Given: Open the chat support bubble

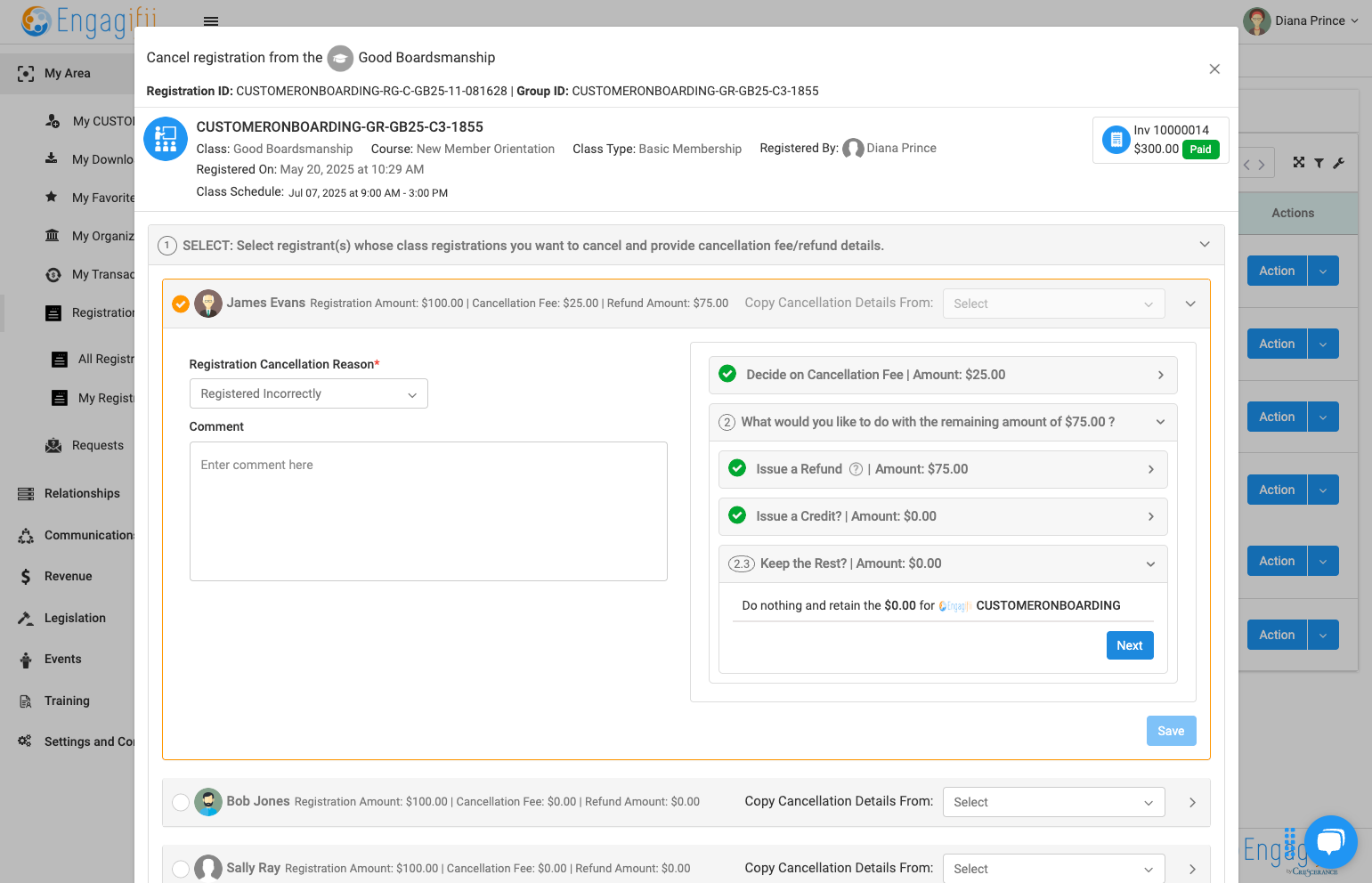Looking at the screenshot, I should click(1330, 842).
